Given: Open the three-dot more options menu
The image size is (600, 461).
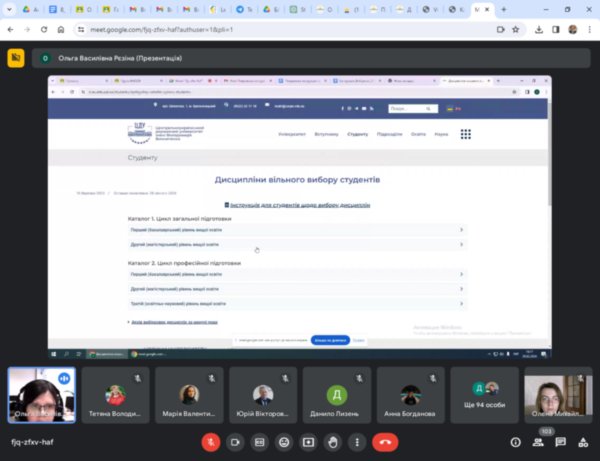Looking at the screenshot, I should 357,441.
